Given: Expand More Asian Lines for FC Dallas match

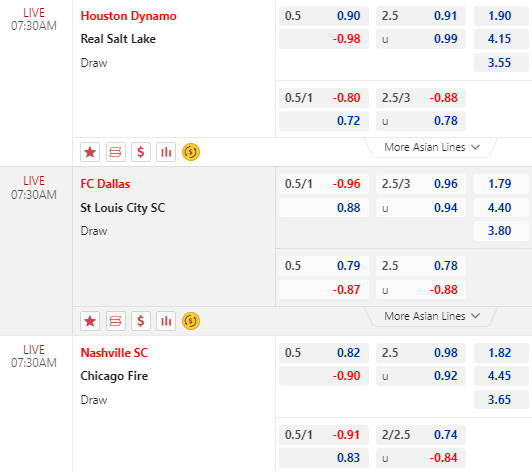Looking at the screenshot, I should point(432,316).
